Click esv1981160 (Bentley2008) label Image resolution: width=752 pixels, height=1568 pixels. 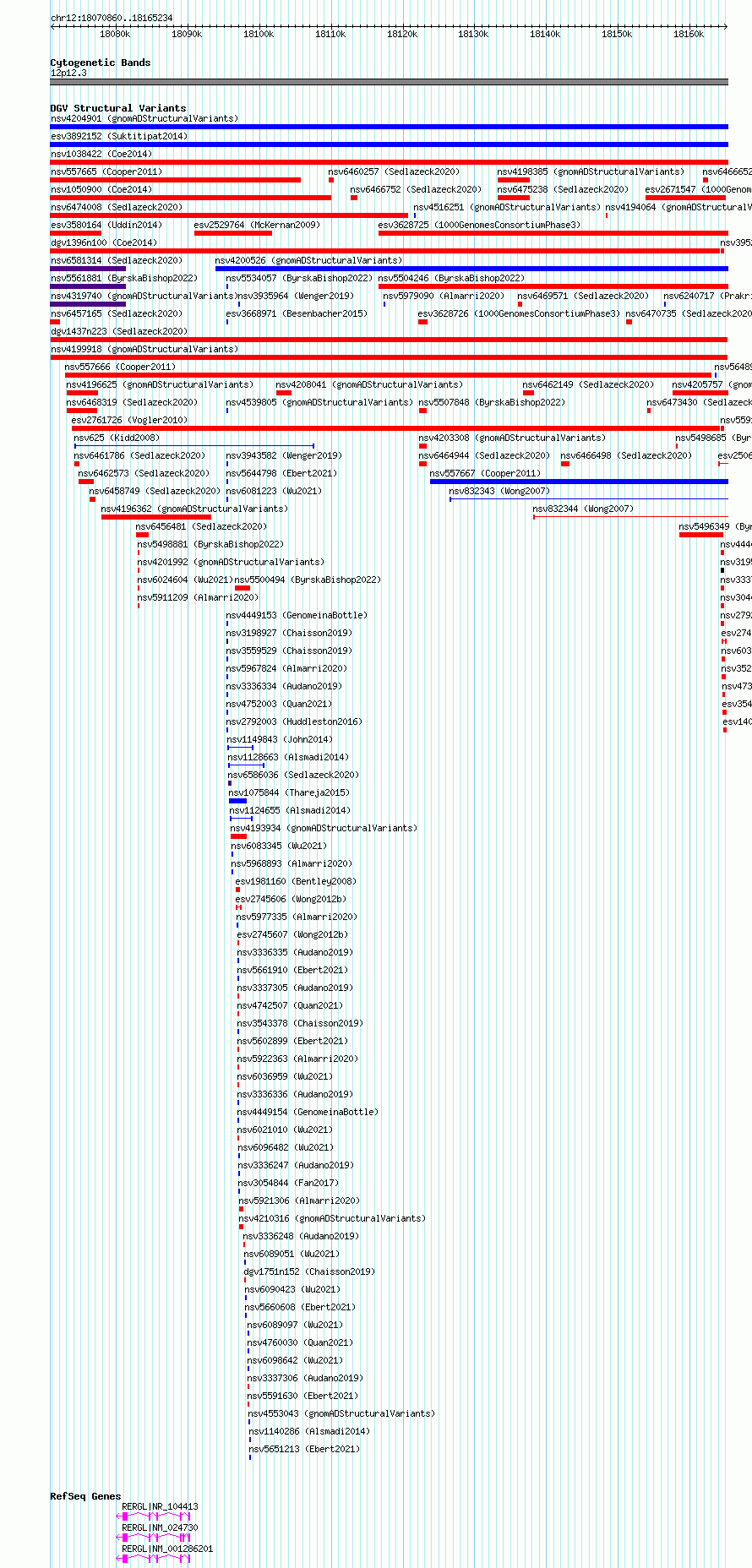pyautogui.click(x=296, y=881)
